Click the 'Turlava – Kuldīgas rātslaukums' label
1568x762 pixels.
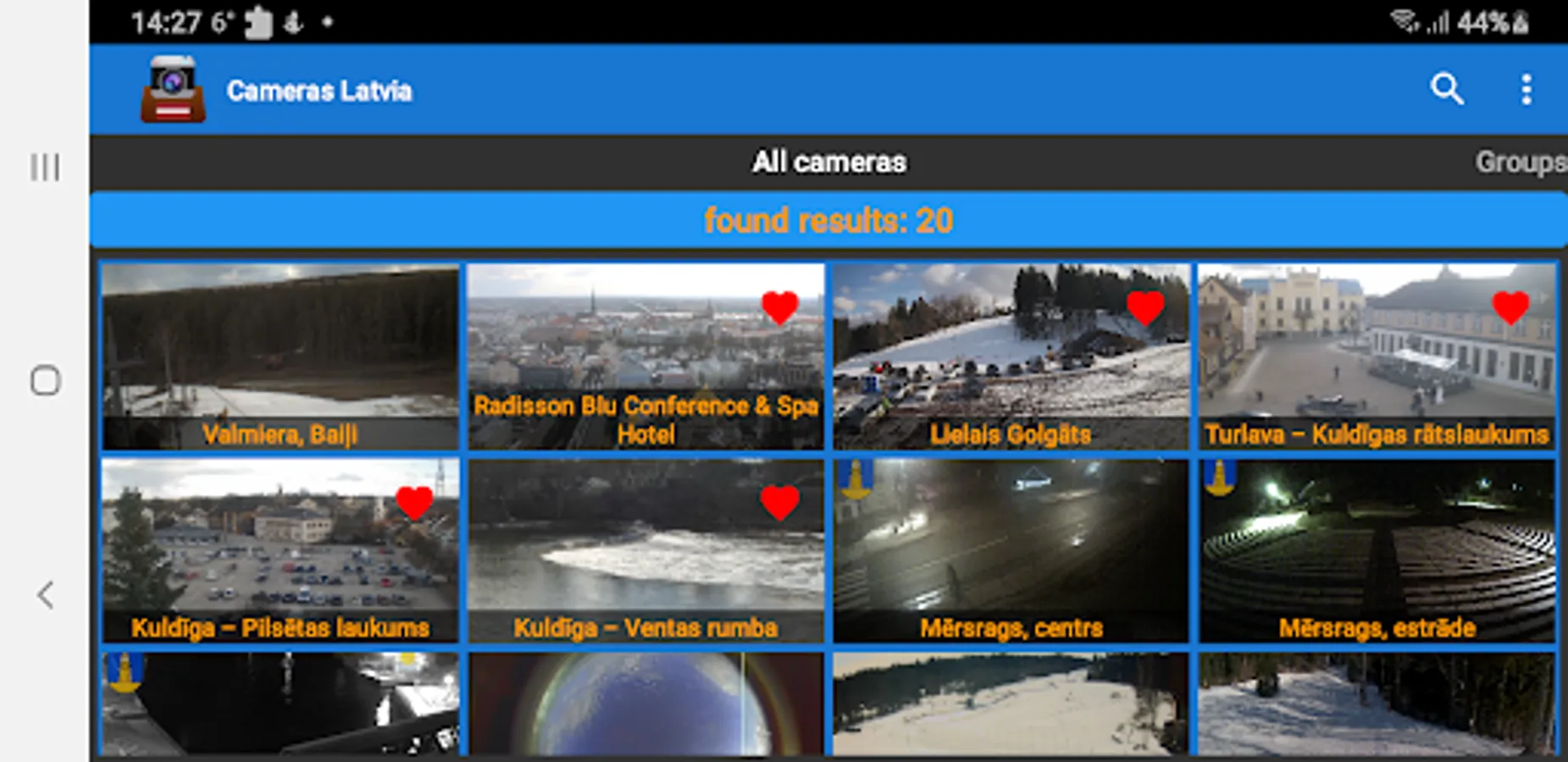[1377, 434]
